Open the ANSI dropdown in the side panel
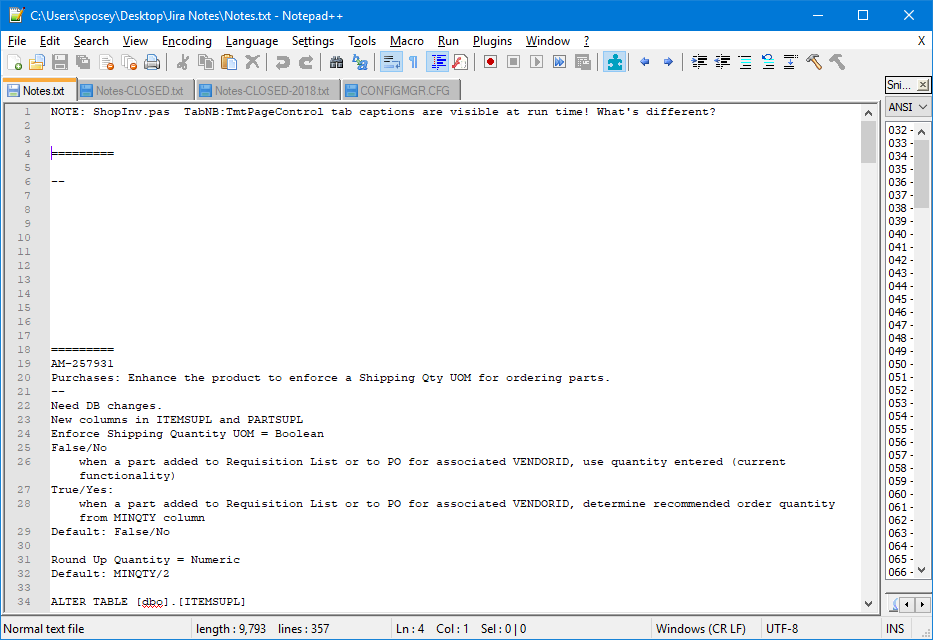This screenshot has height=640, width=933. pyautogui.click(x=906, y=106)
